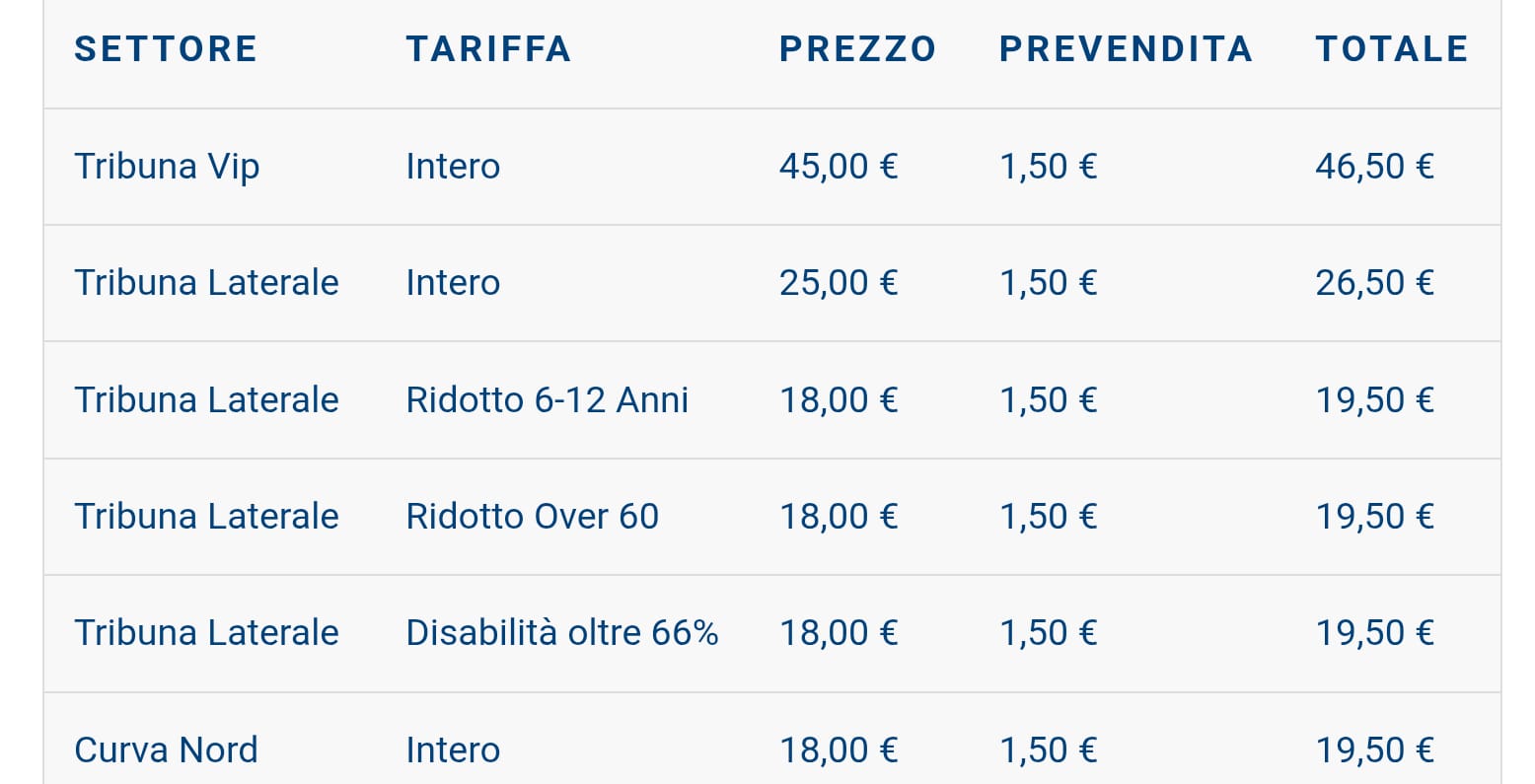1535x784 pixels.
Task: Select the 26,50 € total
Action: 1374,283
